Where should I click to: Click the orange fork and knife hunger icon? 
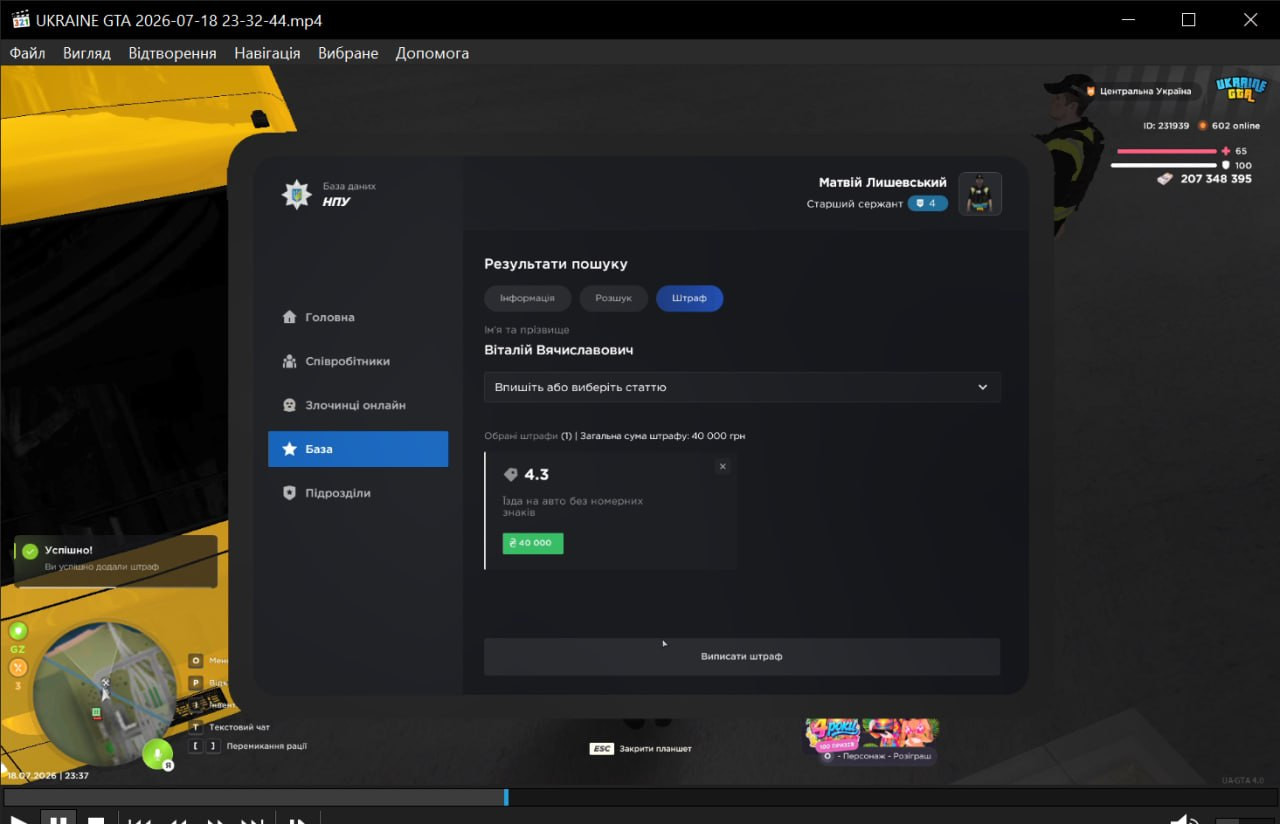[18, 667]
